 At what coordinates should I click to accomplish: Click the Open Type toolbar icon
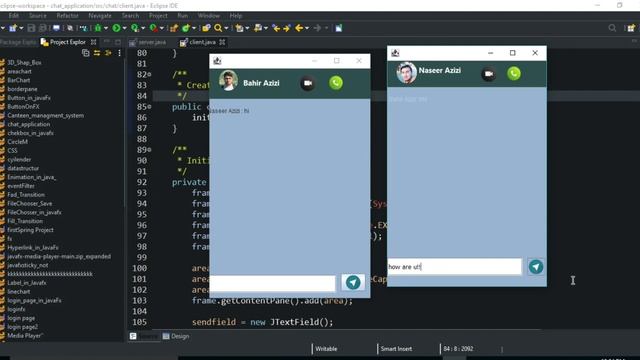tap(206, 28)
